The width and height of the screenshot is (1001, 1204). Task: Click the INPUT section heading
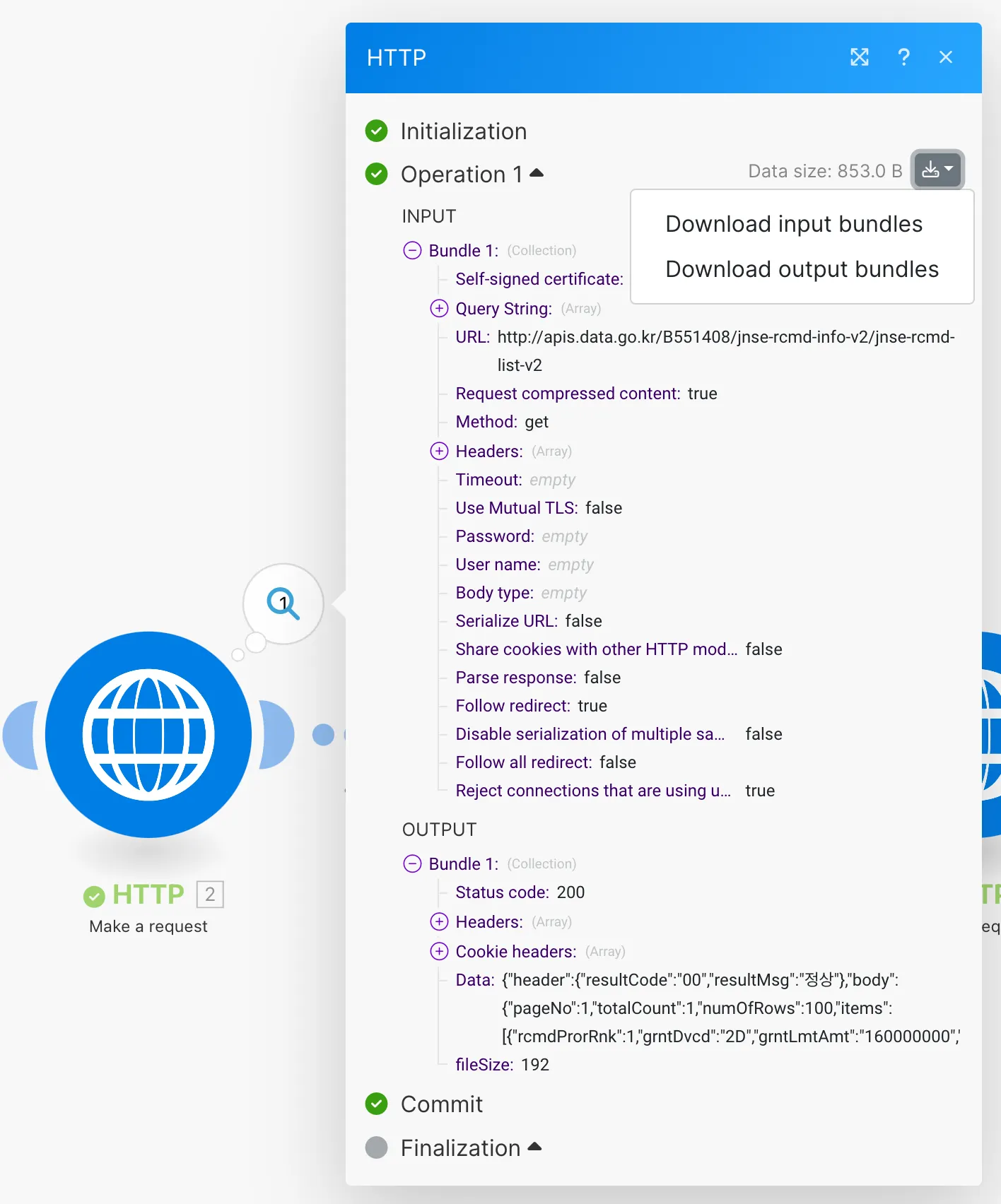429,216
